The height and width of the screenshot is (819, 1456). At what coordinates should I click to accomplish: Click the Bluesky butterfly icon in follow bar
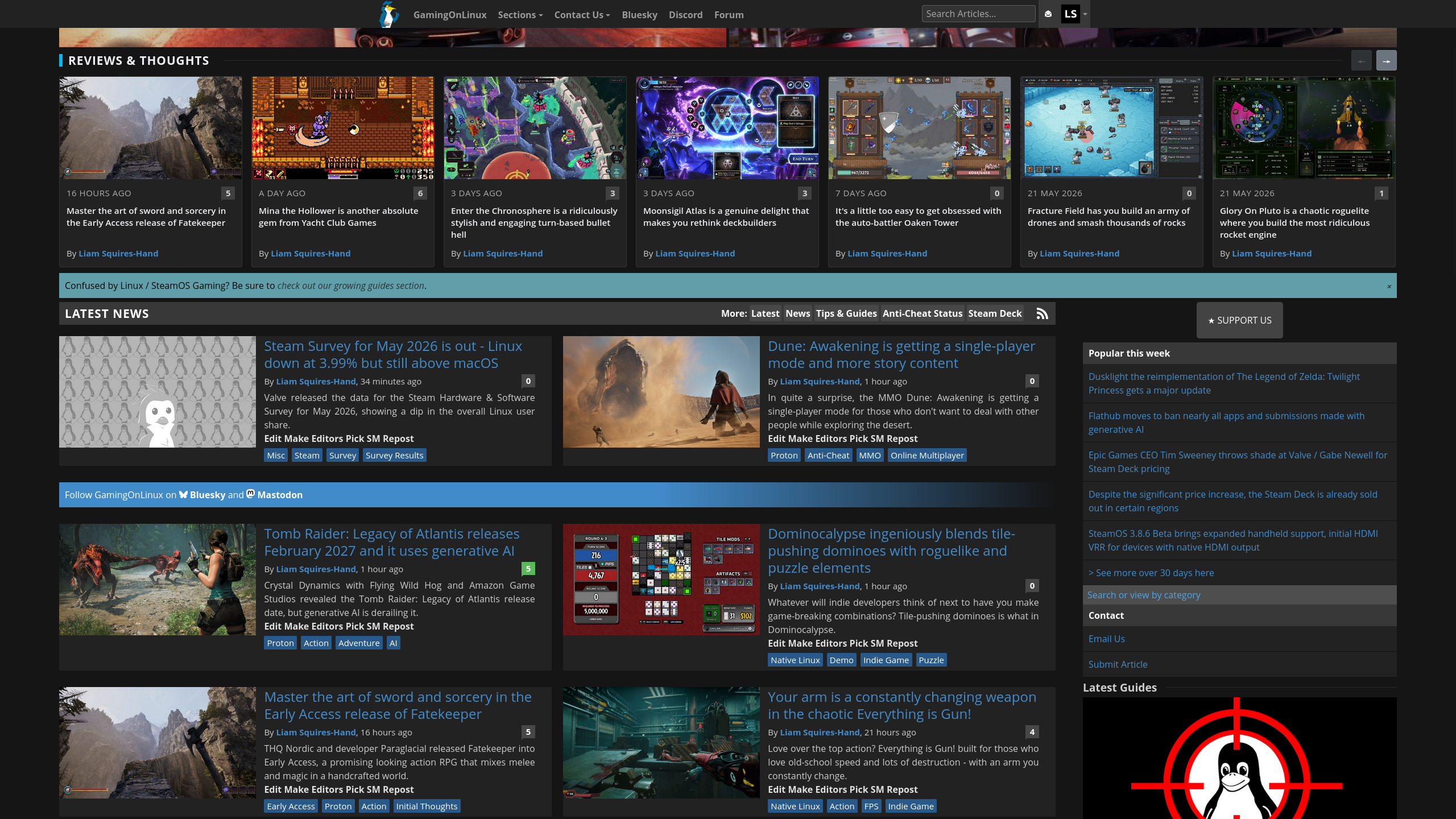(183, 495)
